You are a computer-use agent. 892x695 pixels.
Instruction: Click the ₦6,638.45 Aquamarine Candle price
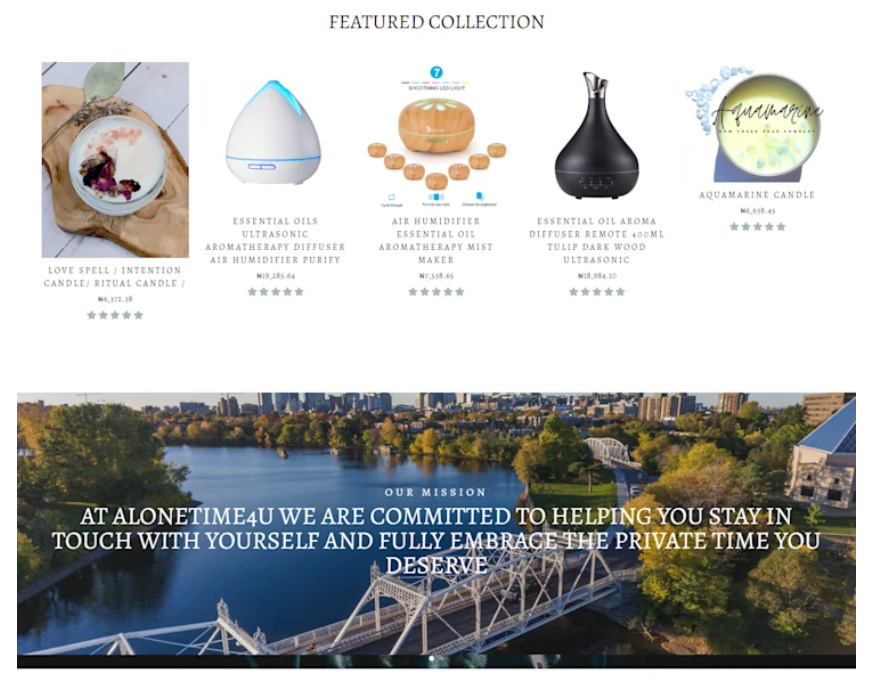pos(757,210)
